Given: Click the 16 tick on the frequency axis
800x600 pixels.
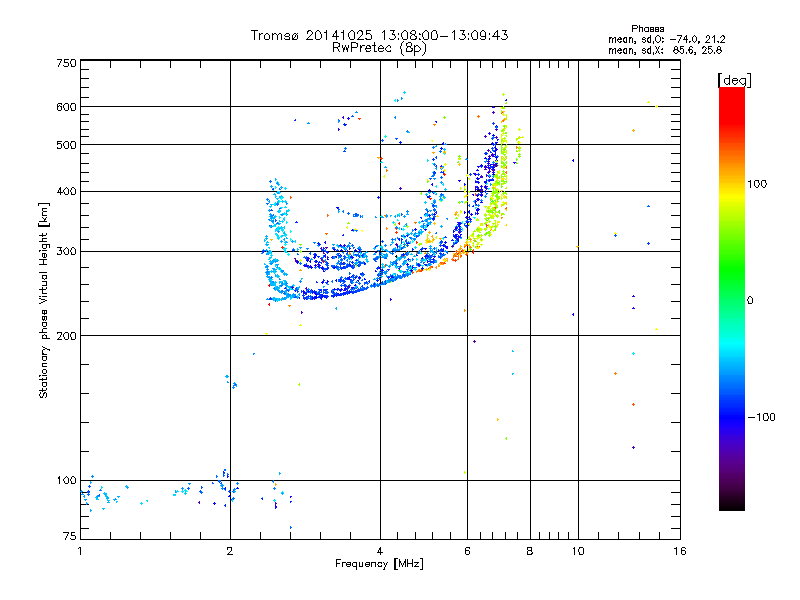Looking at the screenshot, I should [679, 551].
